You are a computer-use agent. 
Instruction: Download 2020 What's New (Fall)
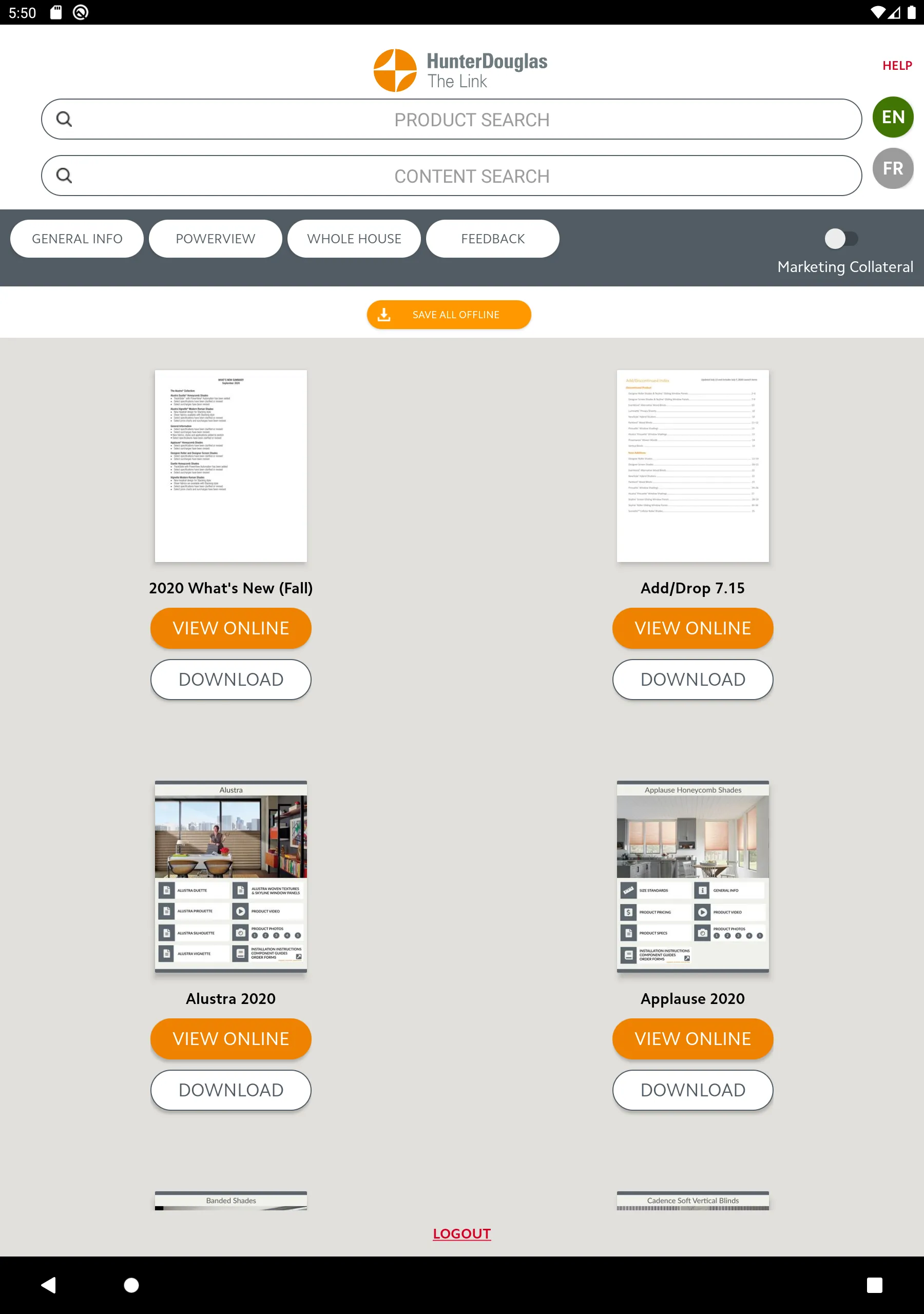click(x=230, y=679)
